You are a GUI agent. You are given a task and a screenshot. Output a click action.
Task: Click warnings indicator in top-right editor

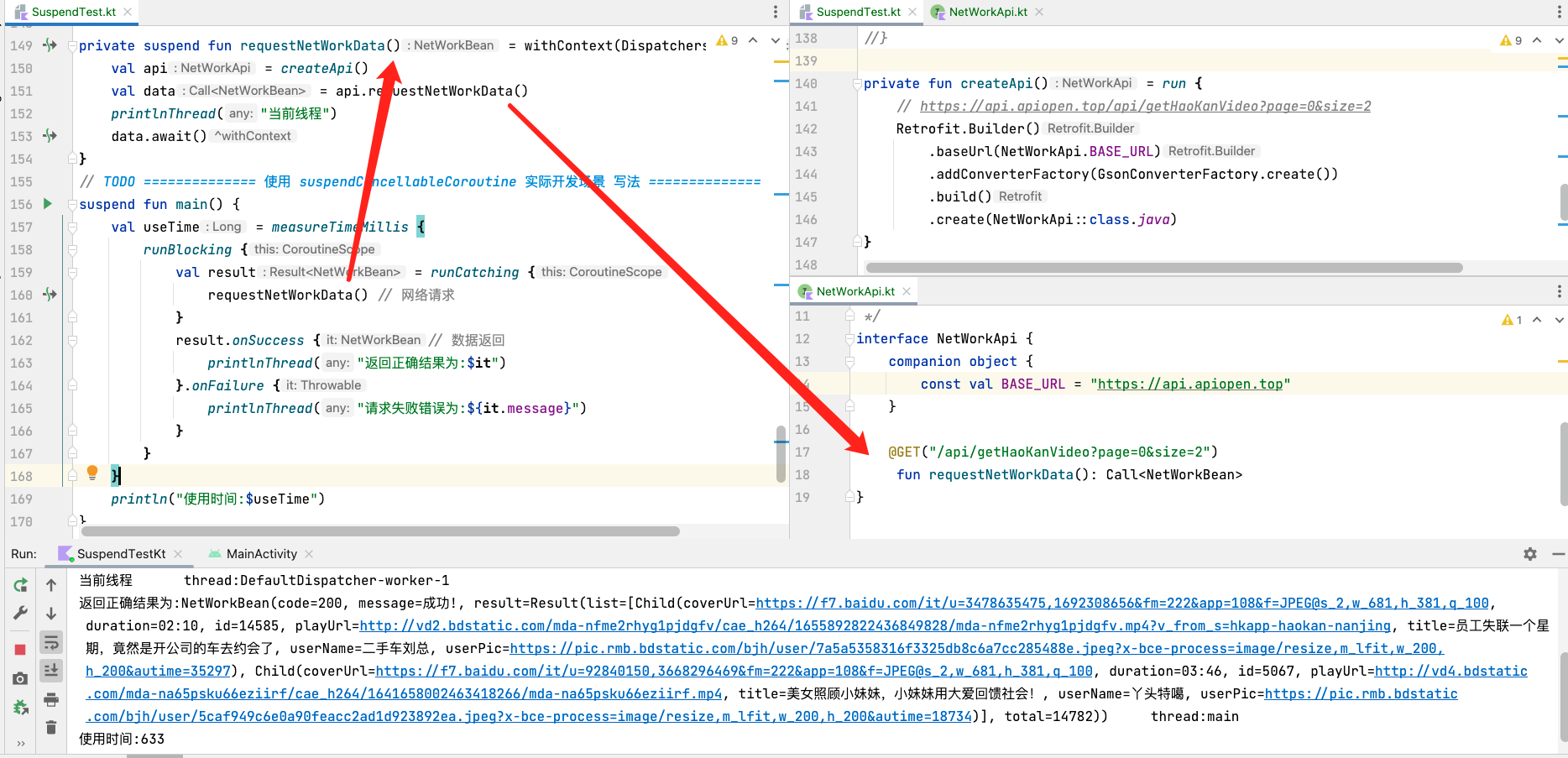[x=1511, y=40]
